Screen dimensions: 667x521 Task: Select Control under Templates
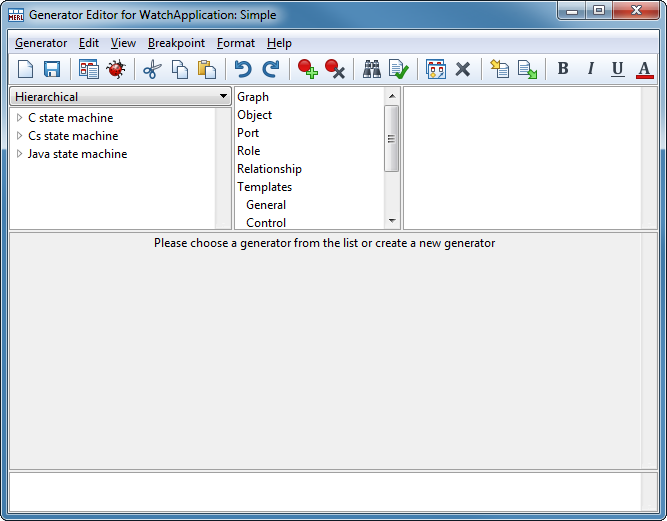[x=266, y=222]
